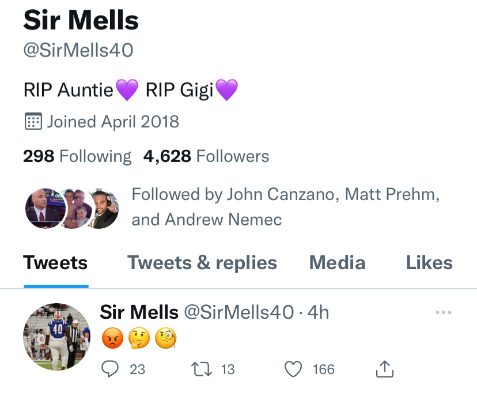Open the Likes tab

coord(429,263)
